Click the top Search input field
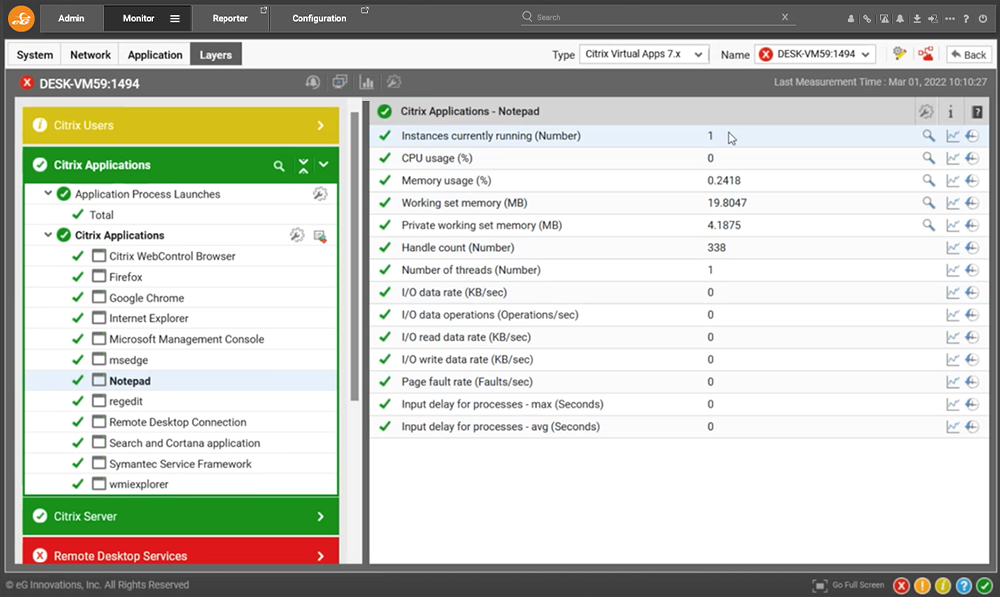1000x597 pixels. coord(657,17)
